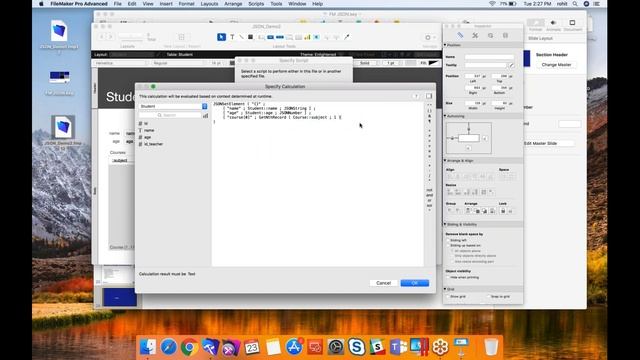The height and width of the screenshot is (360, 640).
Task: Collapse the Autosizing section in Inspector
Action: click(x=445, y=116)
